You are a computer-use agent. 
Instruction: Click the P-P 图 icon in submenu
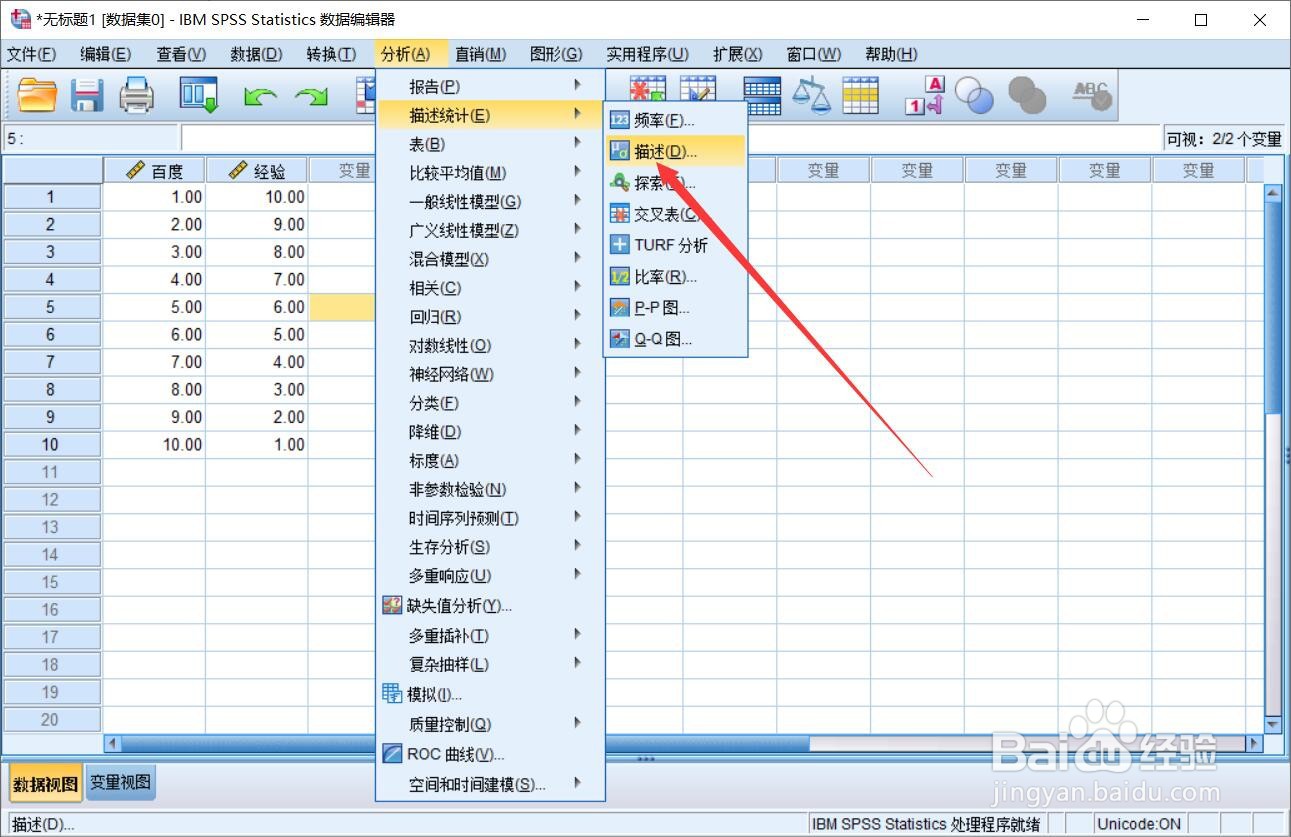click(x=620, y=308)
